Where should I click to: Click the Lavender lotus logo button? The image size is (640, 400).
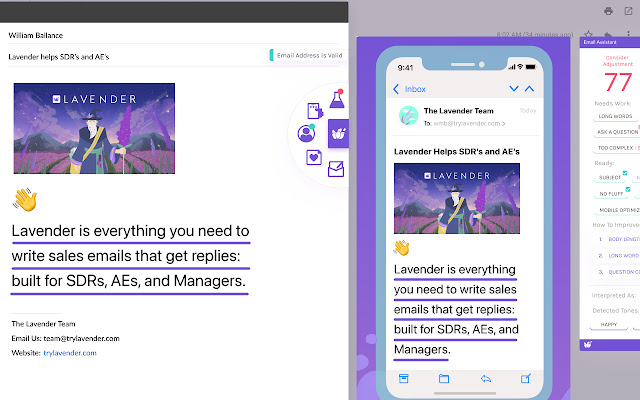(x=338, y=133)
